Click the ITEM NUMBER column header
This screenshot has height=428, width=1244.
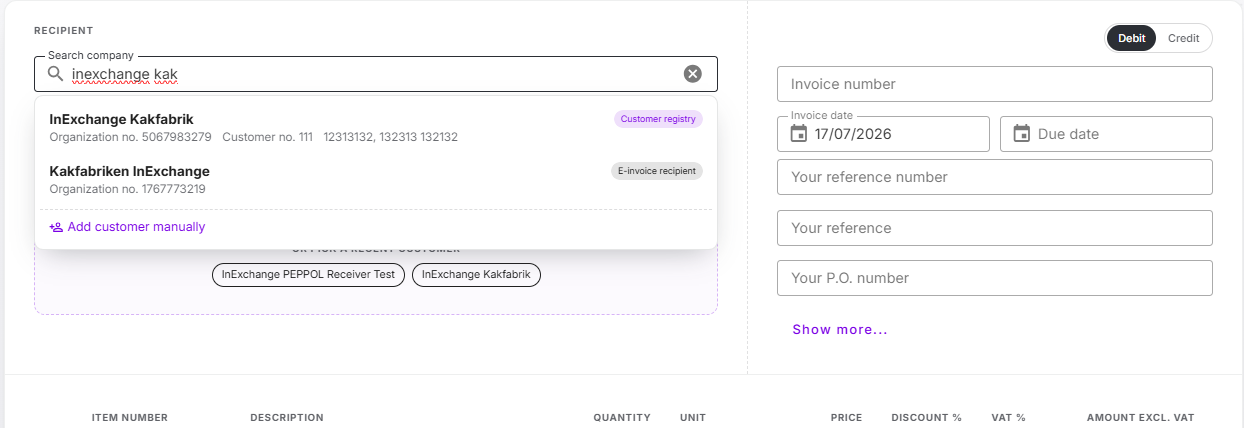point(130,417)
